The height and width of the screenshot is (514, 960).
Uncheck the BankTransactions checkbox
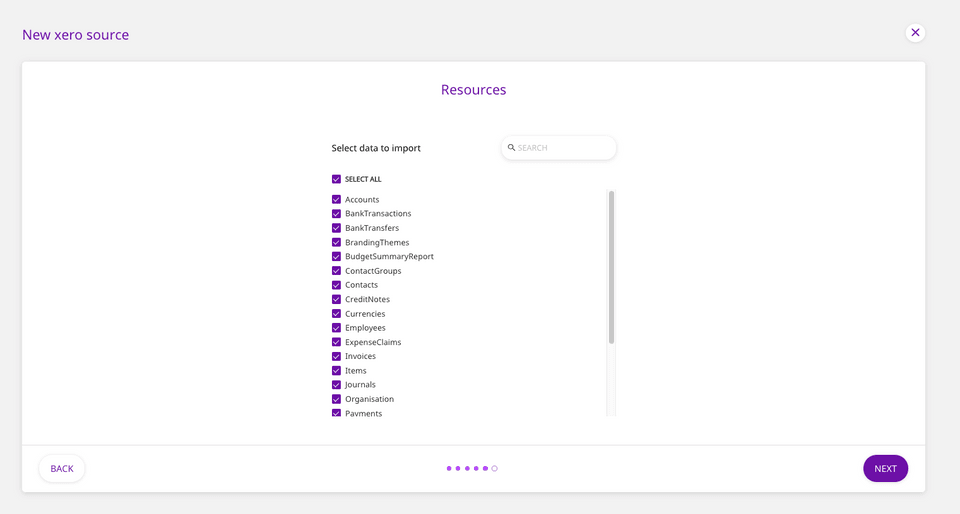[336, 214]
